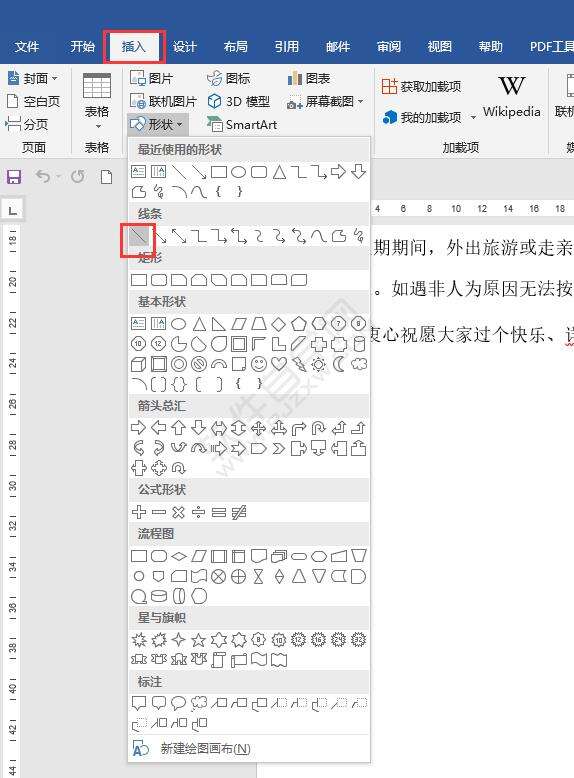The width and height of the screenshot is (574, 778).
Task: Select the heart shape in 基本形状
Action: click(x=279, y=364)
